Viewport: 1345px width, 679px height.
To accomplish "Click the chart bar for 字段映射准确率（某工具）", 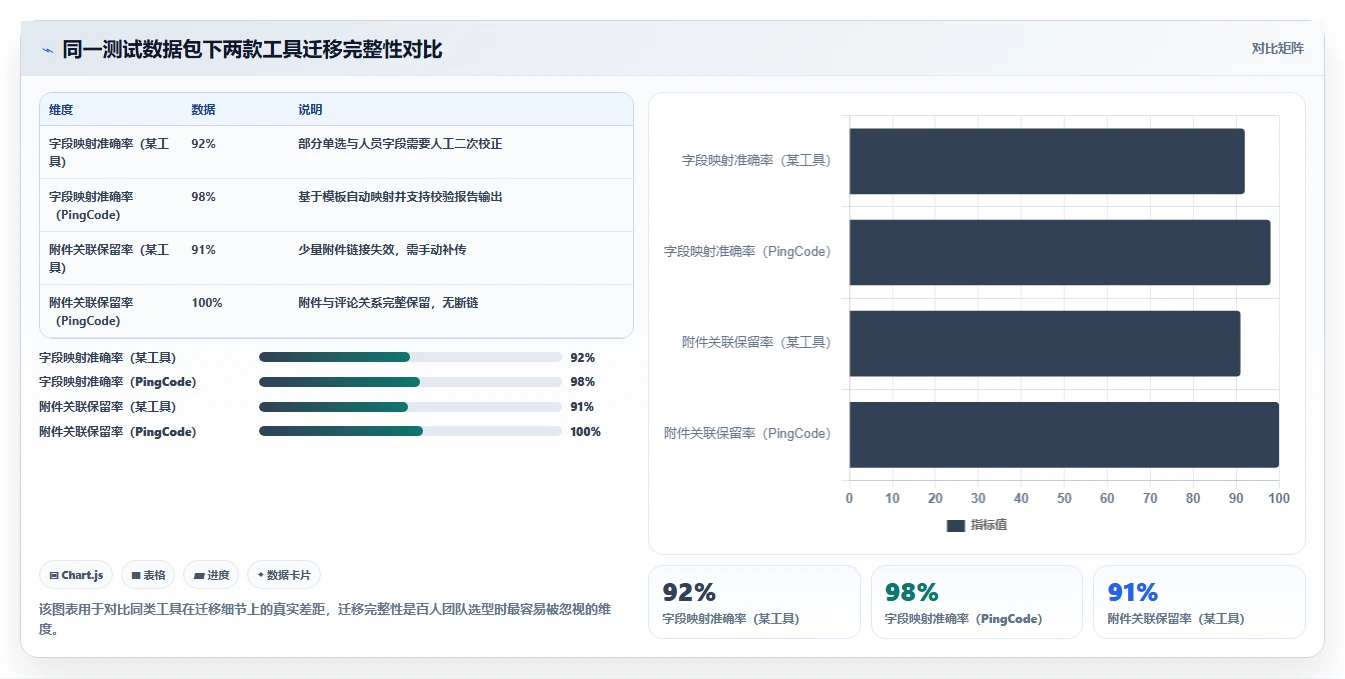I will coord(1047,161).
